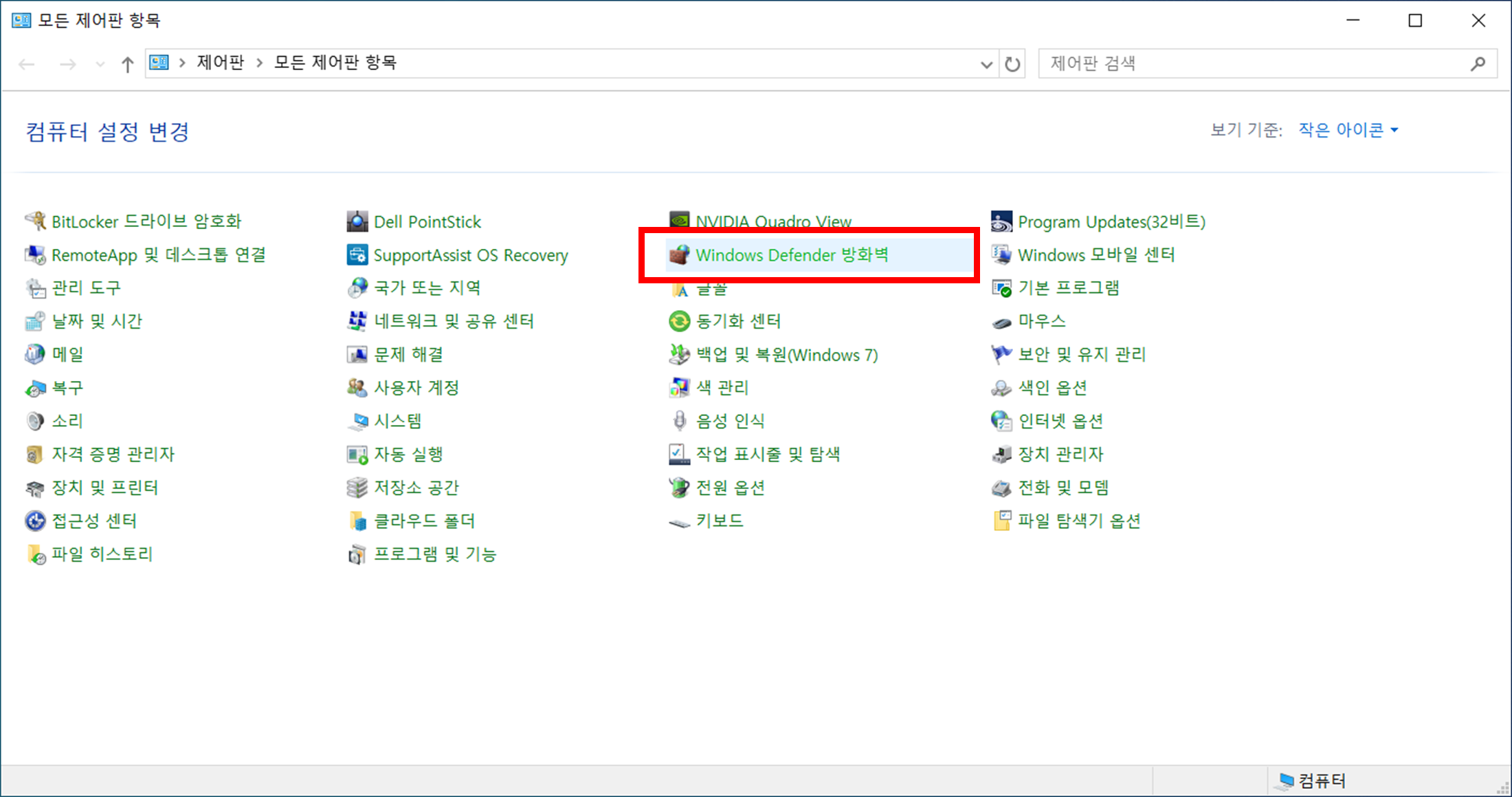Open the Windows Defender 방화벽 icon
The width and height of the screenshot is (1512, 797).
679,255
